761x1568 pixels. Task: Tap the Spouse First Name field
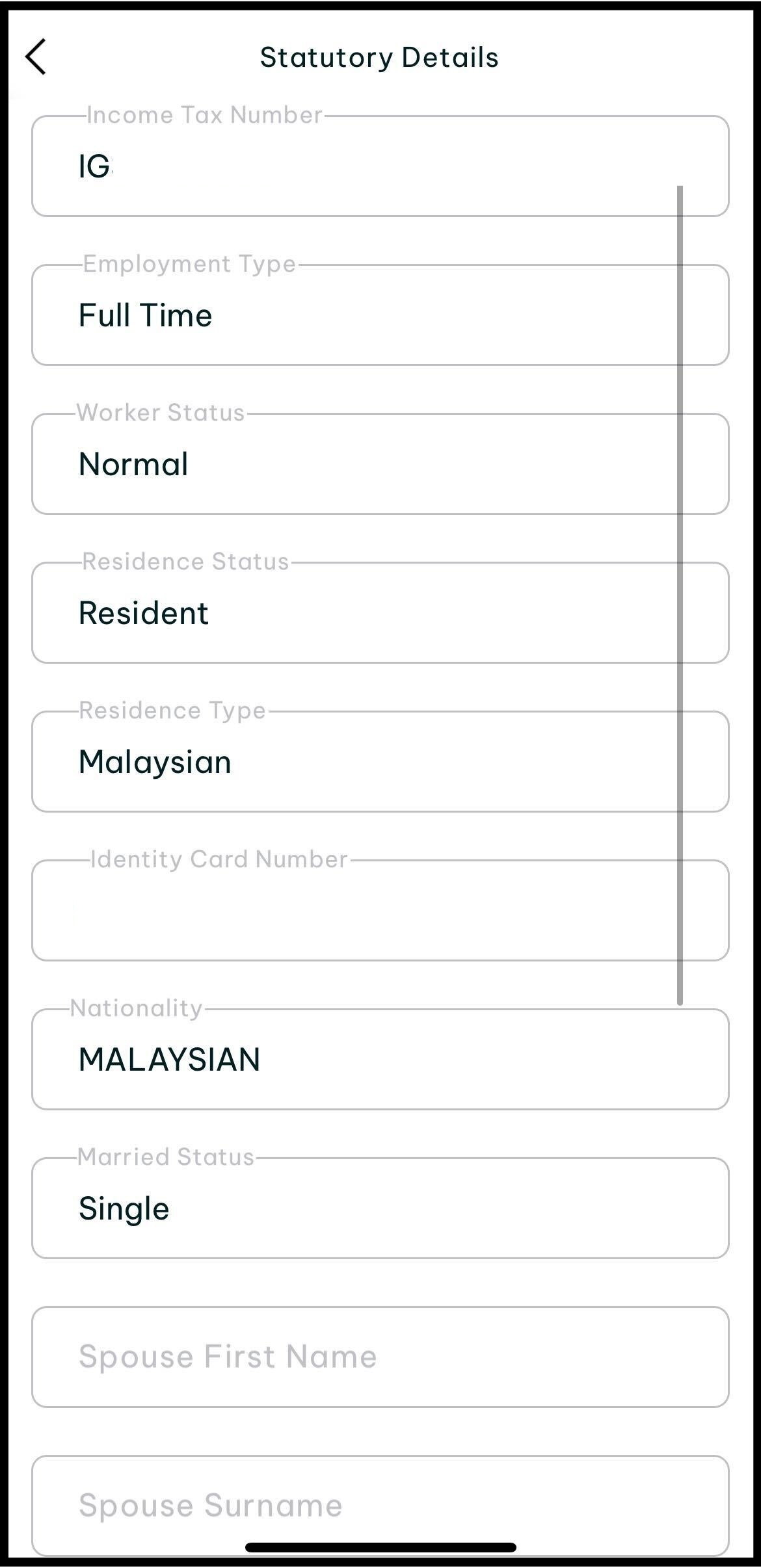[380, 1357]
